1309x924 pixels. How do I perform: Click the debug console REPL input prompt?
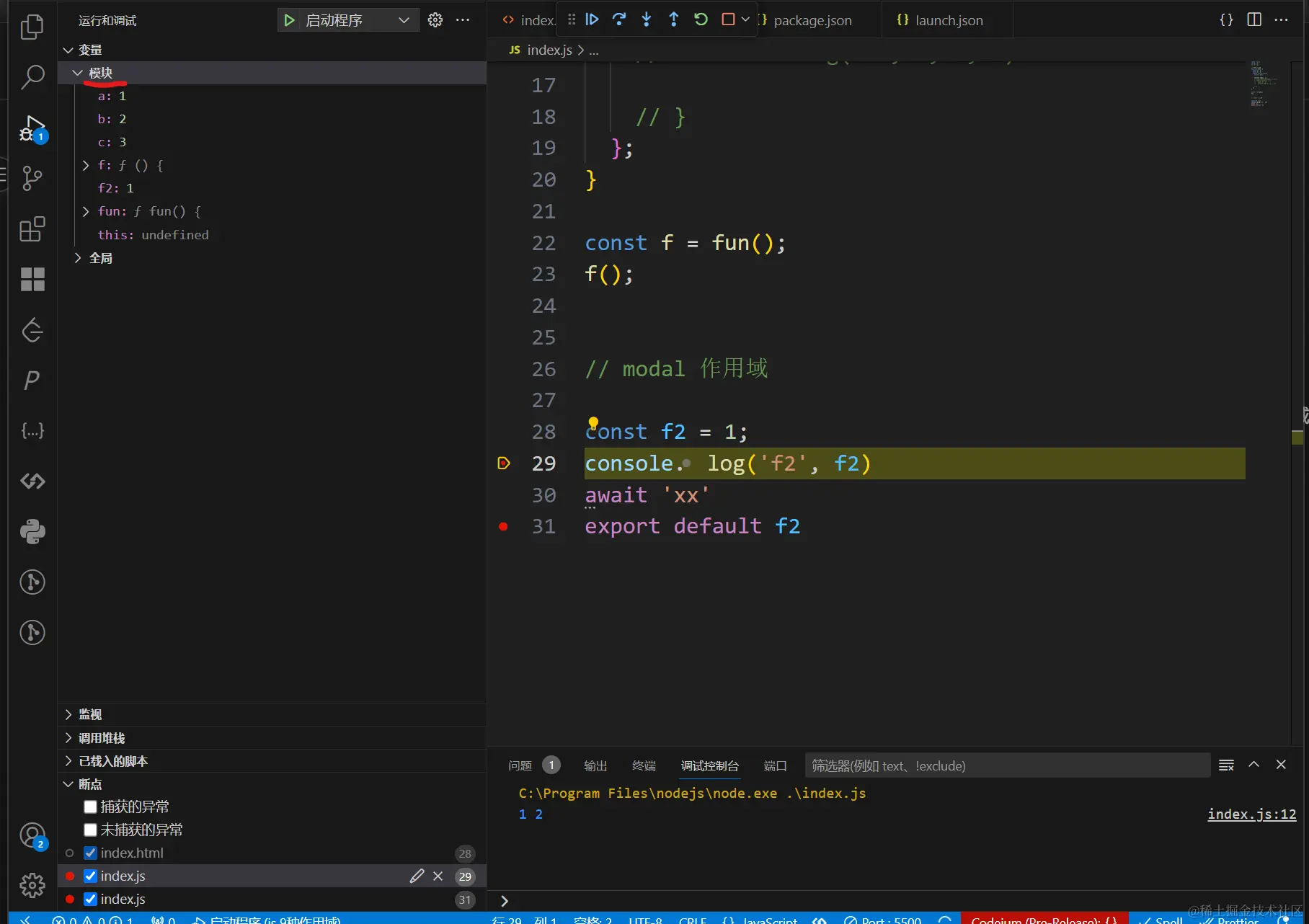pyautogui.click(x=897, y=901)
